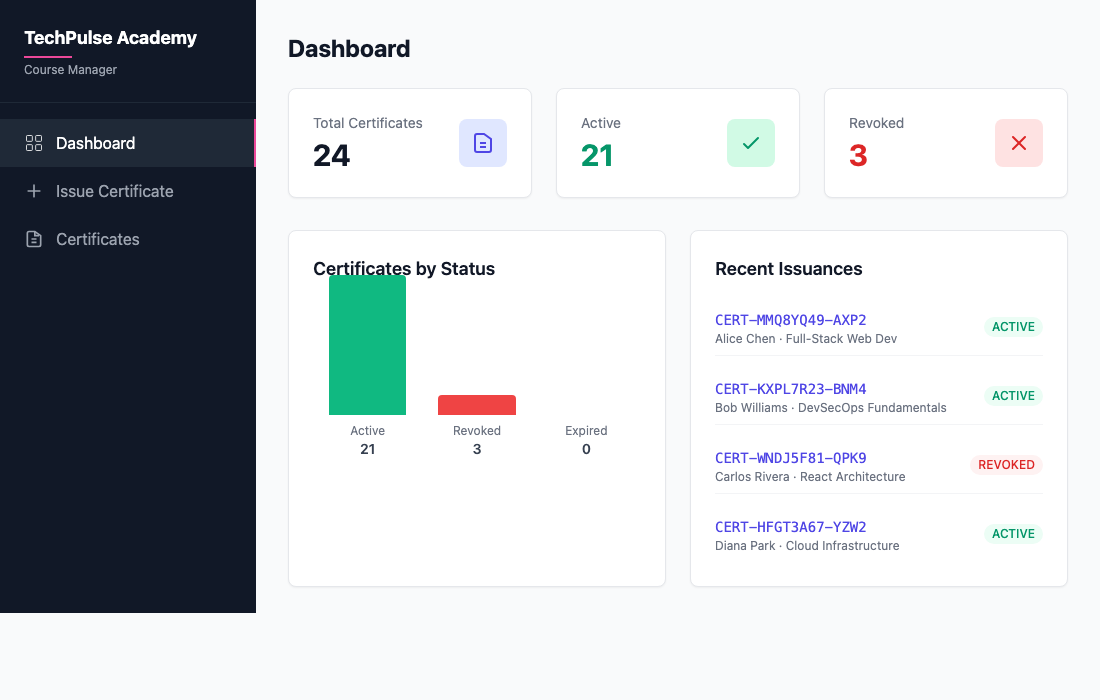Screen dimensions: 1100x700
Task: Click the TechPulse Academy logo
Action: pos(110,37)
